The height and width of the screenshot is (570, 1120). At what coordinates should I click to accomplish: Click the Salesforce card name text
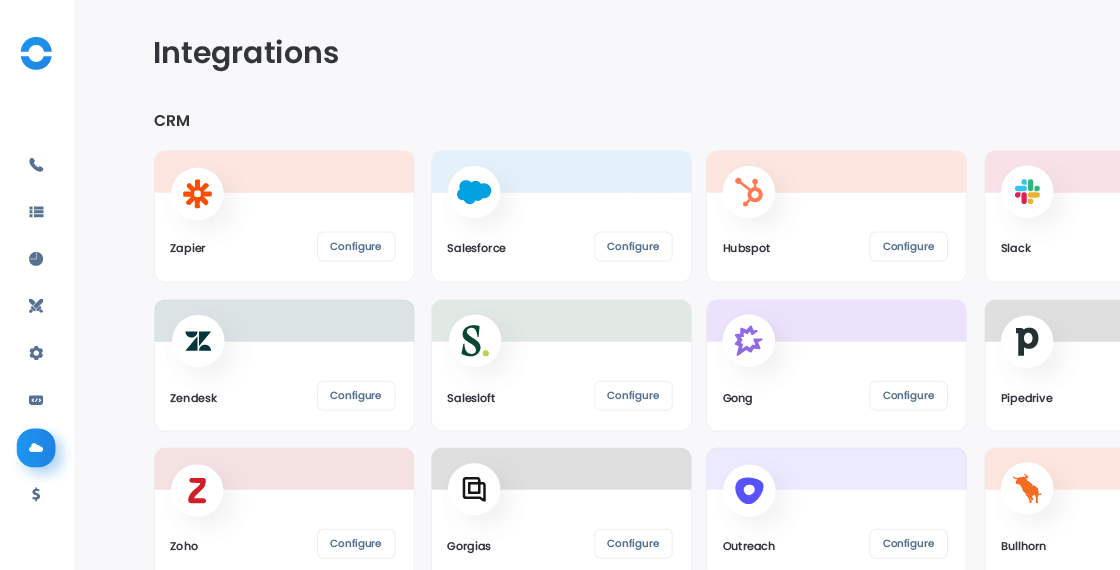tap(476, 249)
